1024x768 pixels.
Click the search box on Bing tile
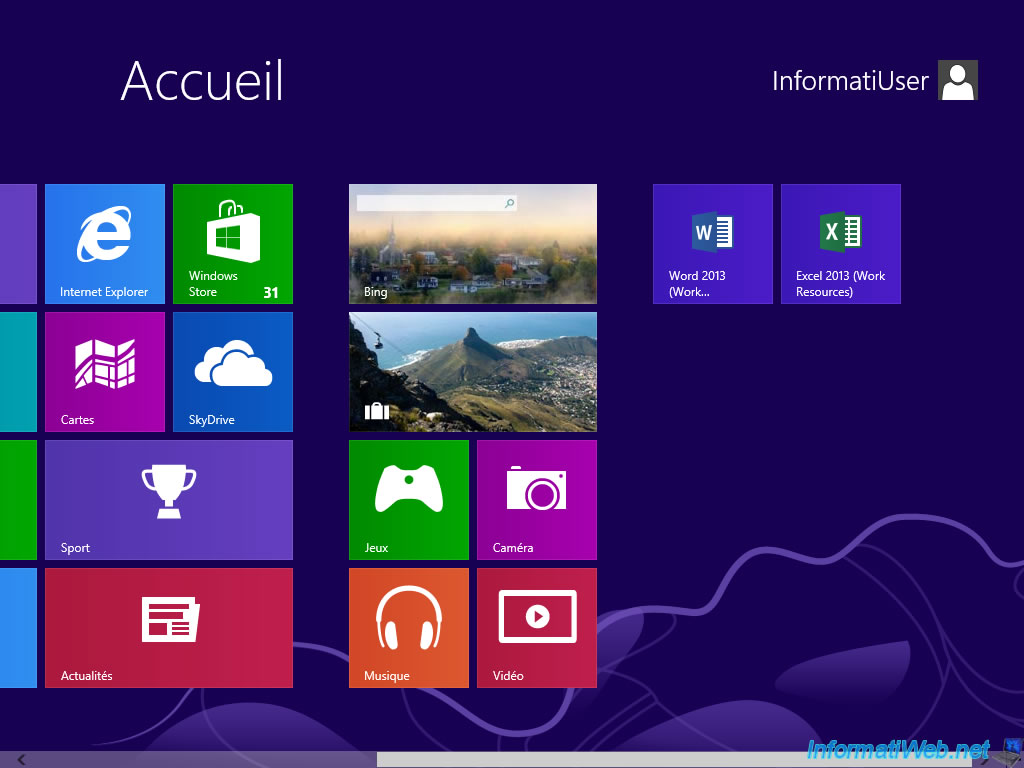pos(436,203)
